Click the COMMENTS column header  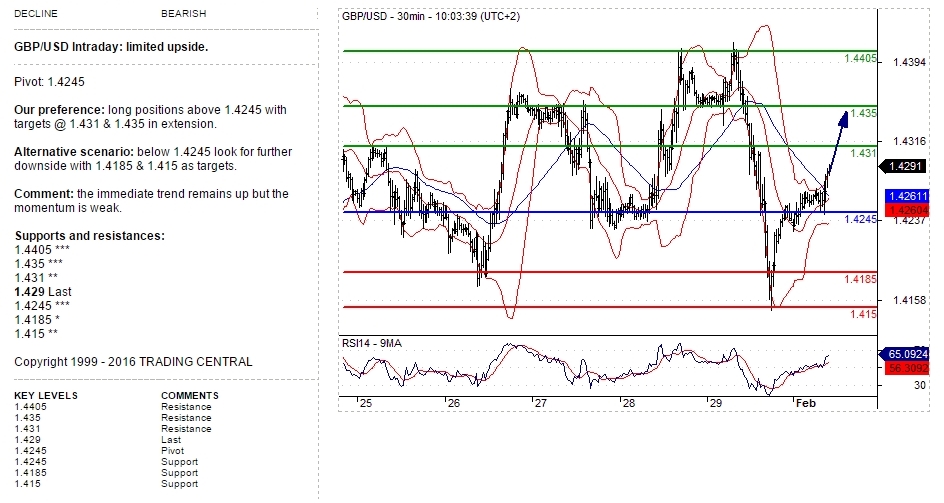pyautogui.click(x=190, y=396)
